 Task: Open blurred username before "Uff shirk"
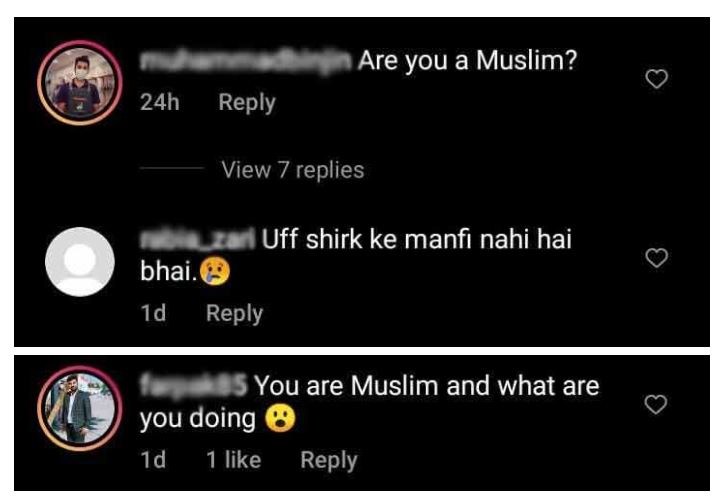(x=197, y=239)
